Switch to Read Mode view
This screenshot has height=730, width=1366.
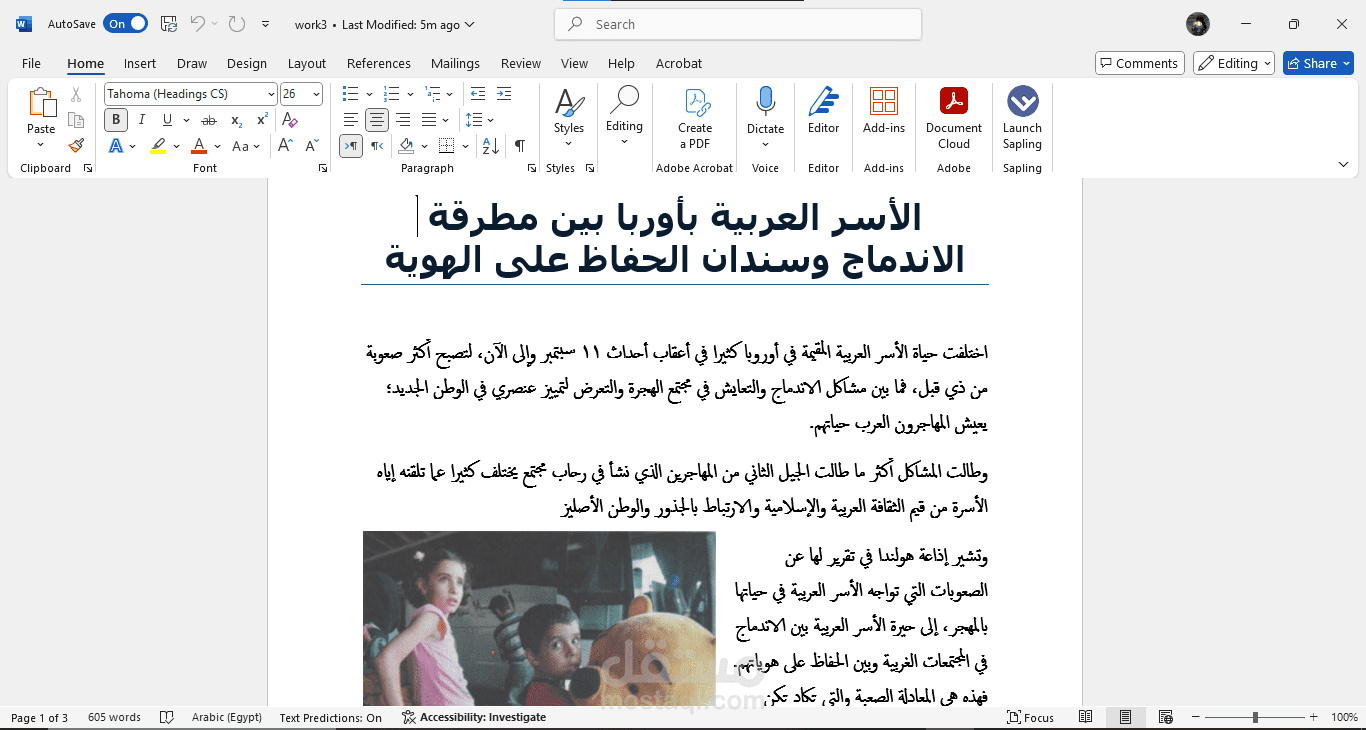[x=1087, y=717]
